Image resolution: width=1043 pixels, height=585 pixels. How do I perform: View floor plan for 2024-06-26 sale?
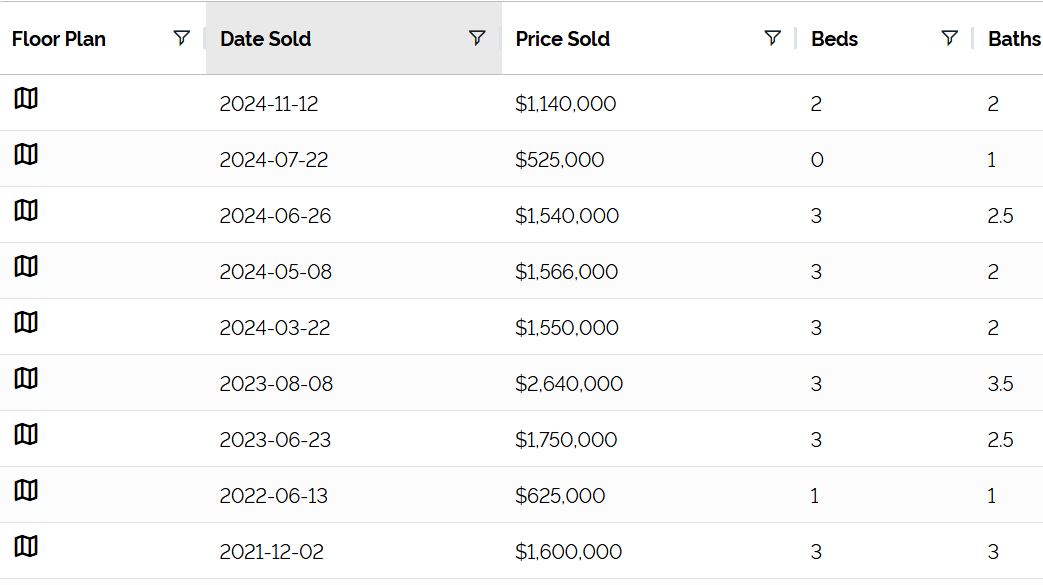26,210
